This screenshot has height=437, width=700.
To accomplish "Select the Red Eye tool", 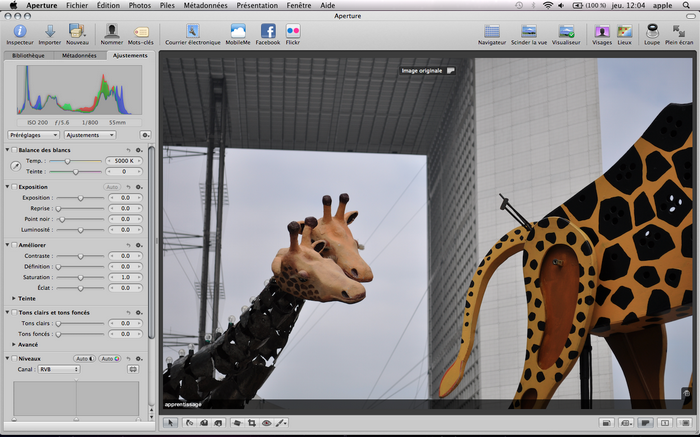I will pos(267,423).
